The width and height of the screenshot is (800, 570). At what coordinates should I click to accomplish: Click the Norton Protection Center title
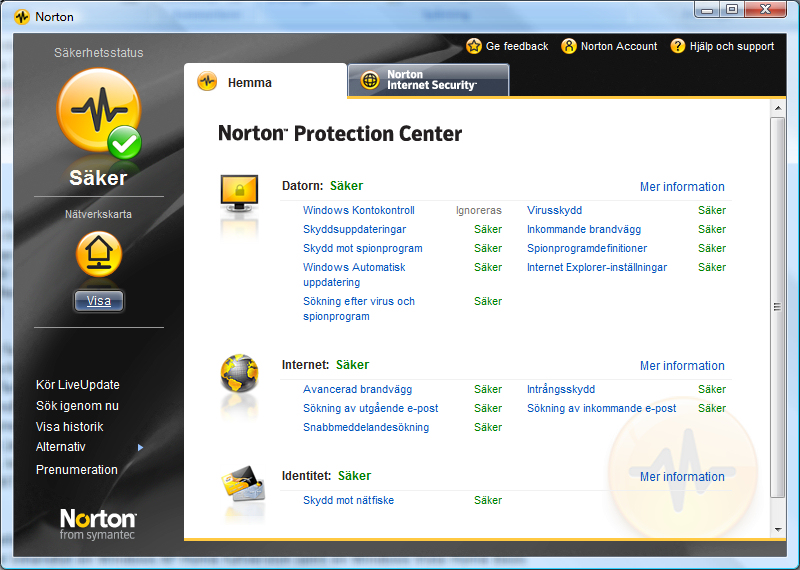pyautogui.click(x=340, y=134)
